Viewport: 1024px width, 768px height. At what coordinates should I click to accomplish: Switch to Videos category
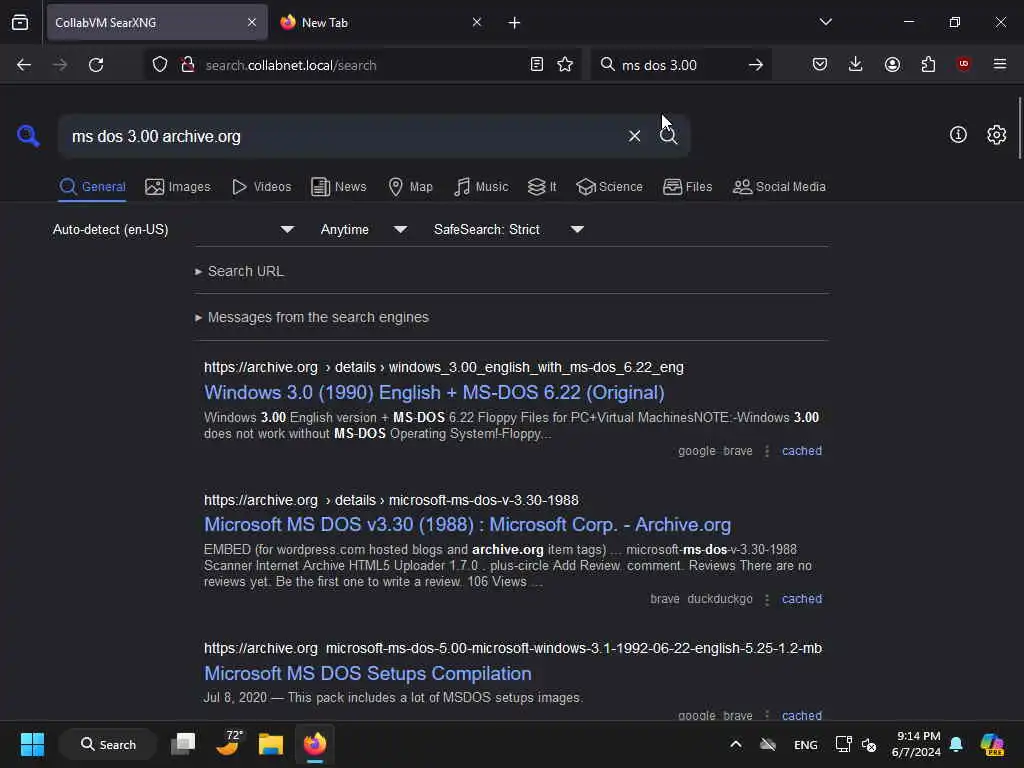(261, 187)
